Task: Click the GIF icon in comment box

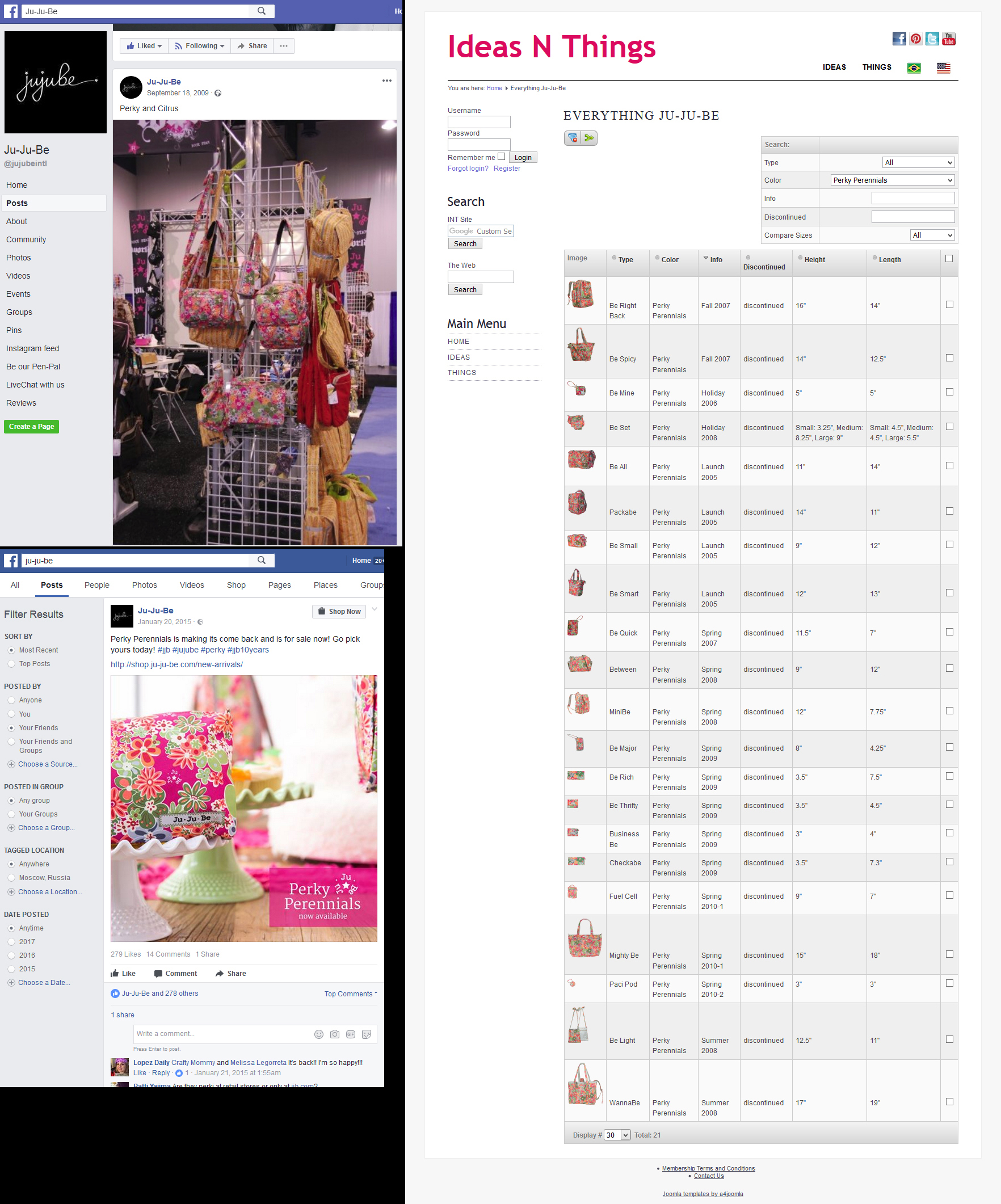Action: [351, 1034]
